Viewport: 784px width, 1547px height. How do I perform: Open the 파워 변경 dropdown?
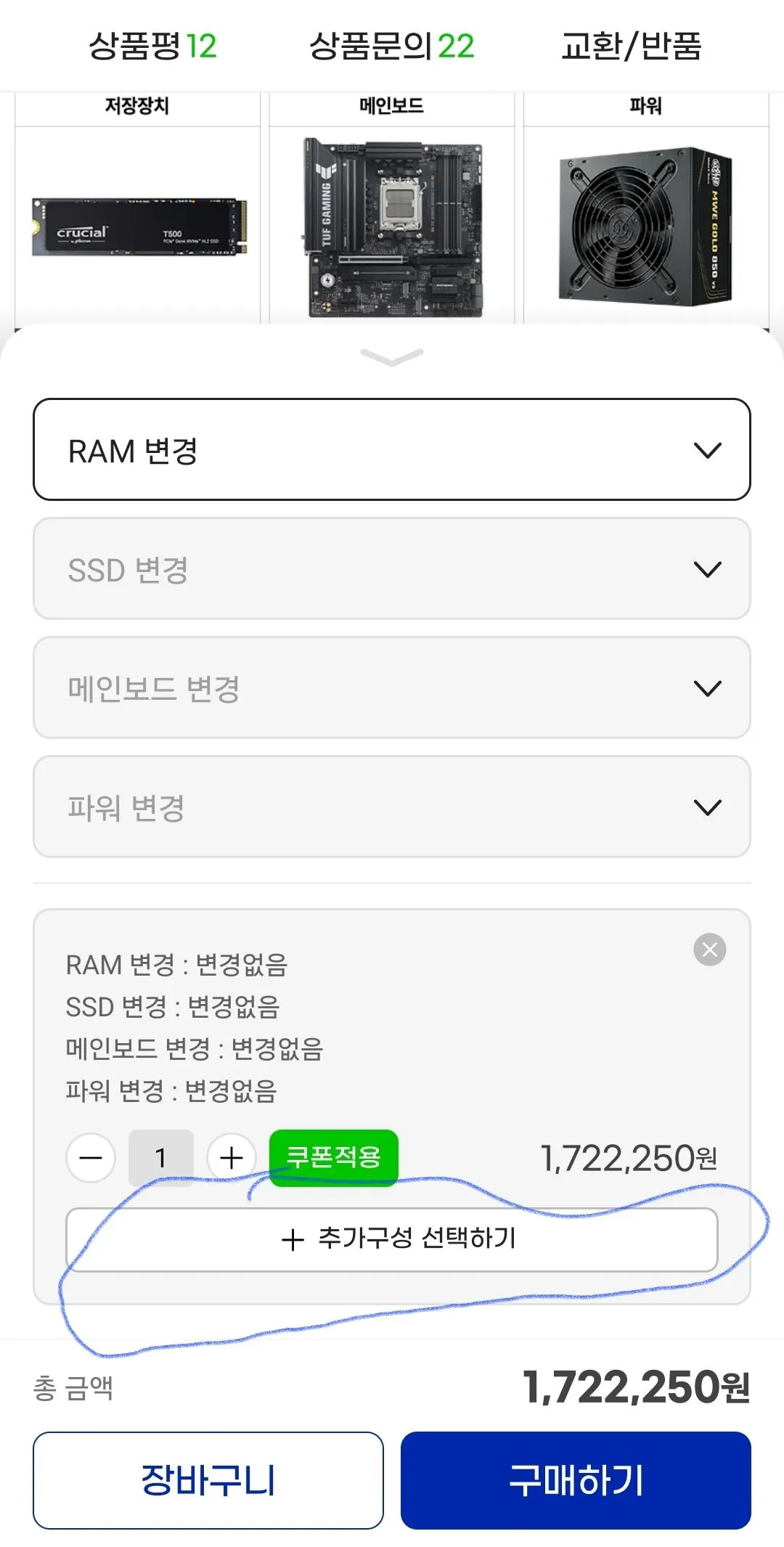click(392, 806)
